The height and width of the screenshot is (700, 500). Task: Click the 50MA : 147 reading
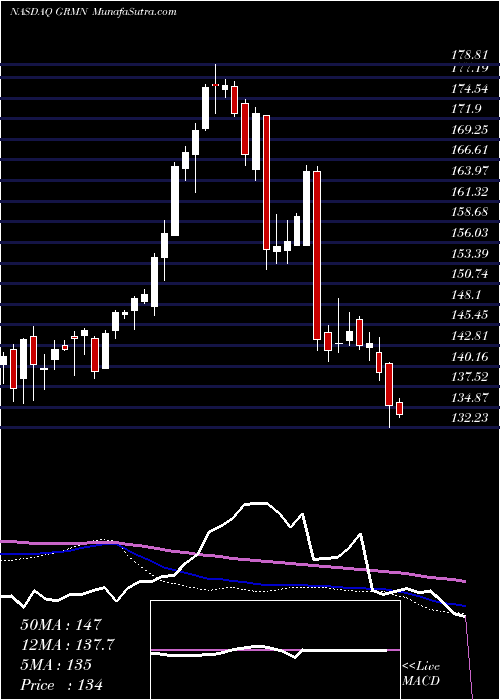click(61, 624)
